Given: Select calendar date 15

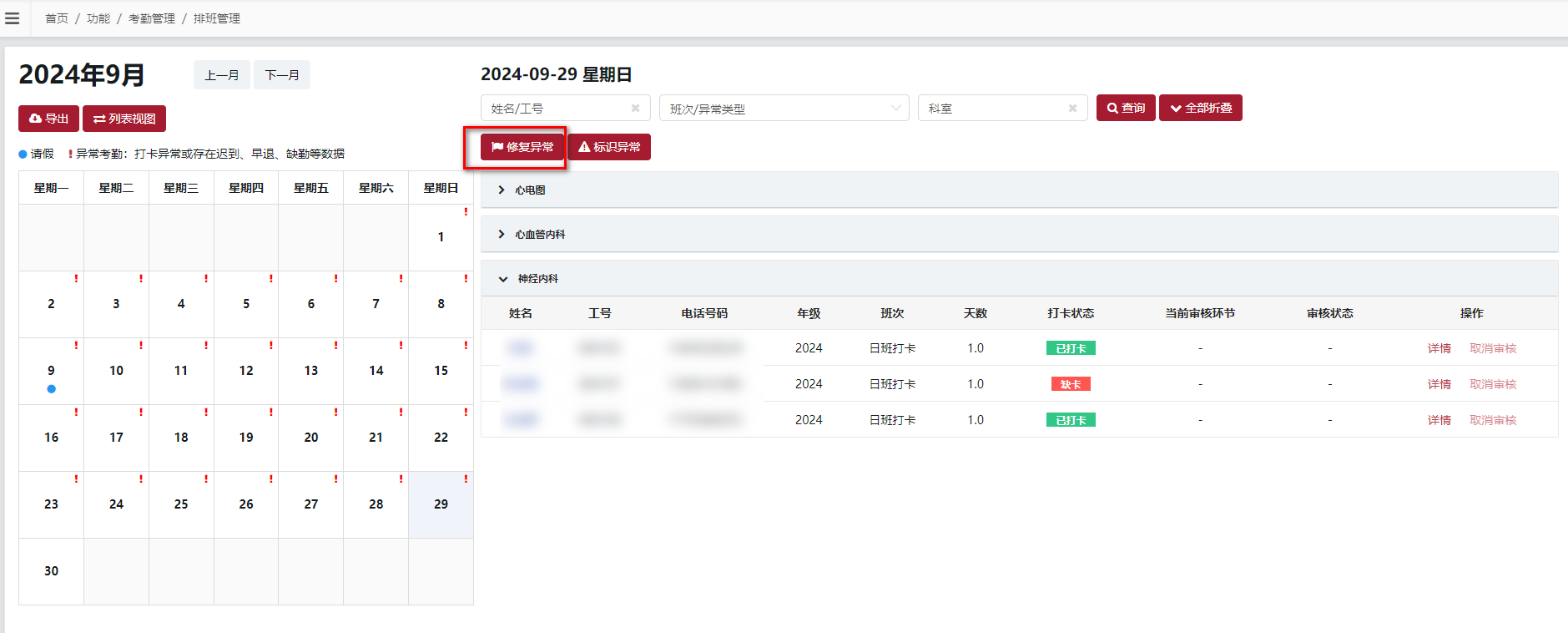Looking at the screenshot, I should pyautogui.click(x=441, y=371).
